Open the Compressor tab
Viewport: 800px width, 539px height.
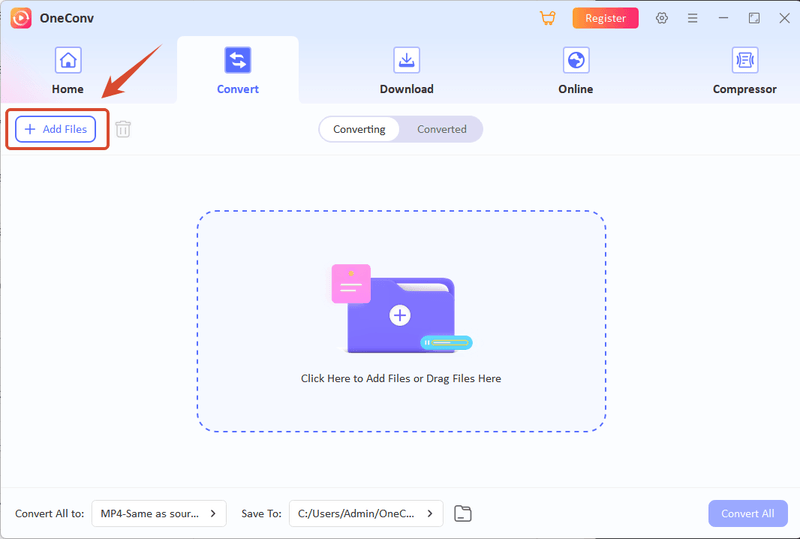tap(744, 71)
